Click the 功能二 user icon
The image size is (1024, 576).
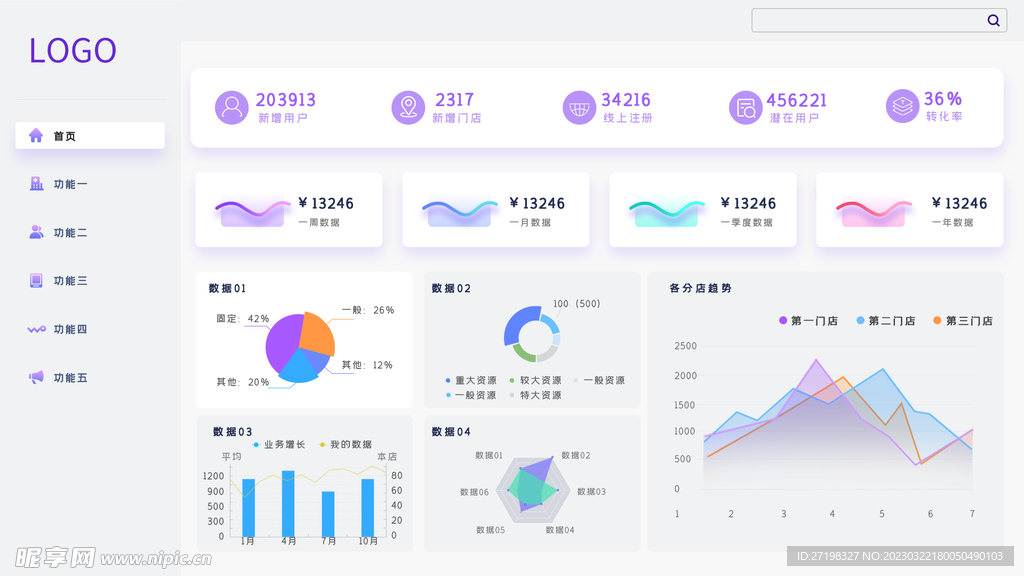(x=35, y=232)
